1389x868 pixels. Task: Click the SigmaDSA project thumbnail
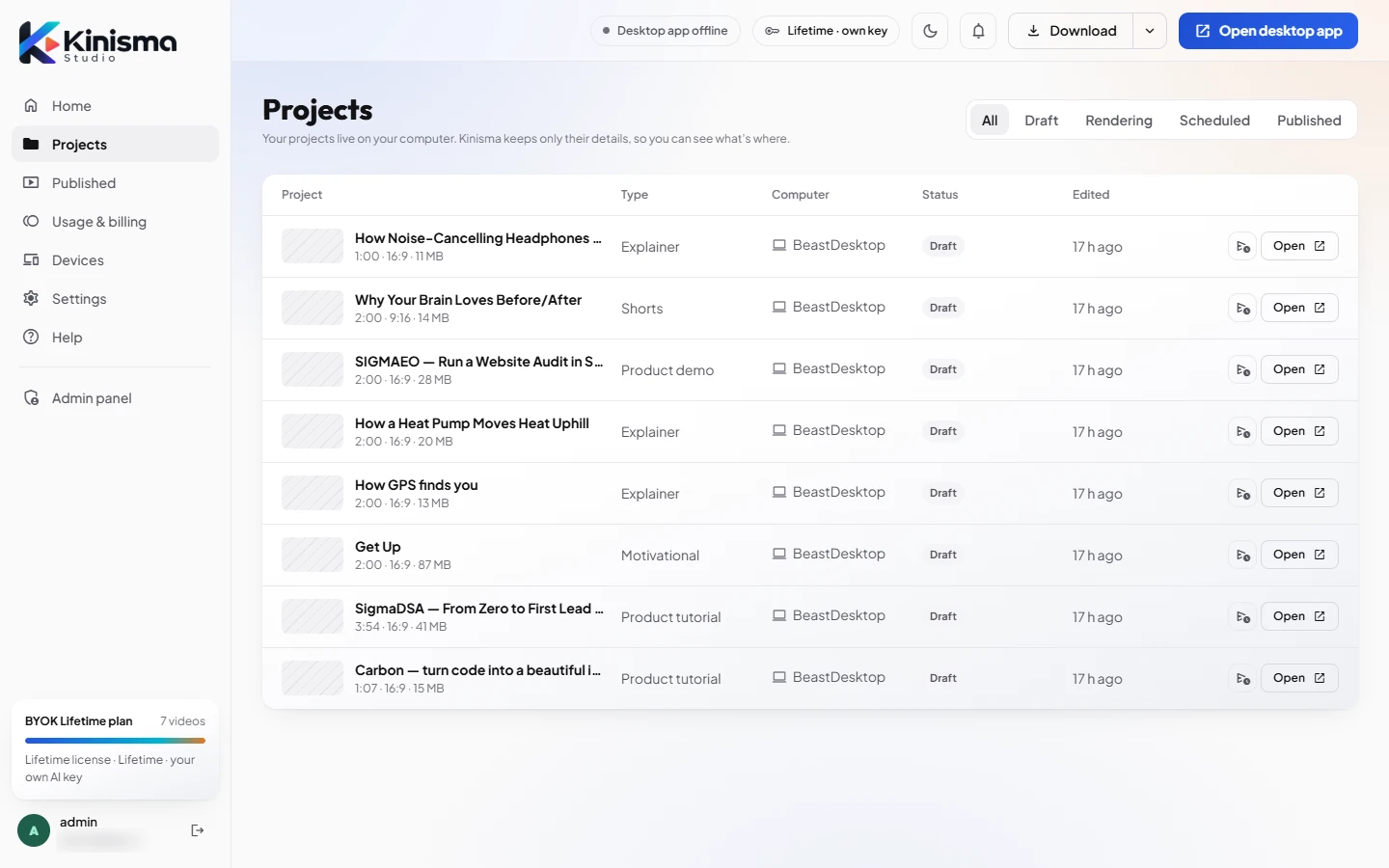(x=313, y=616)
